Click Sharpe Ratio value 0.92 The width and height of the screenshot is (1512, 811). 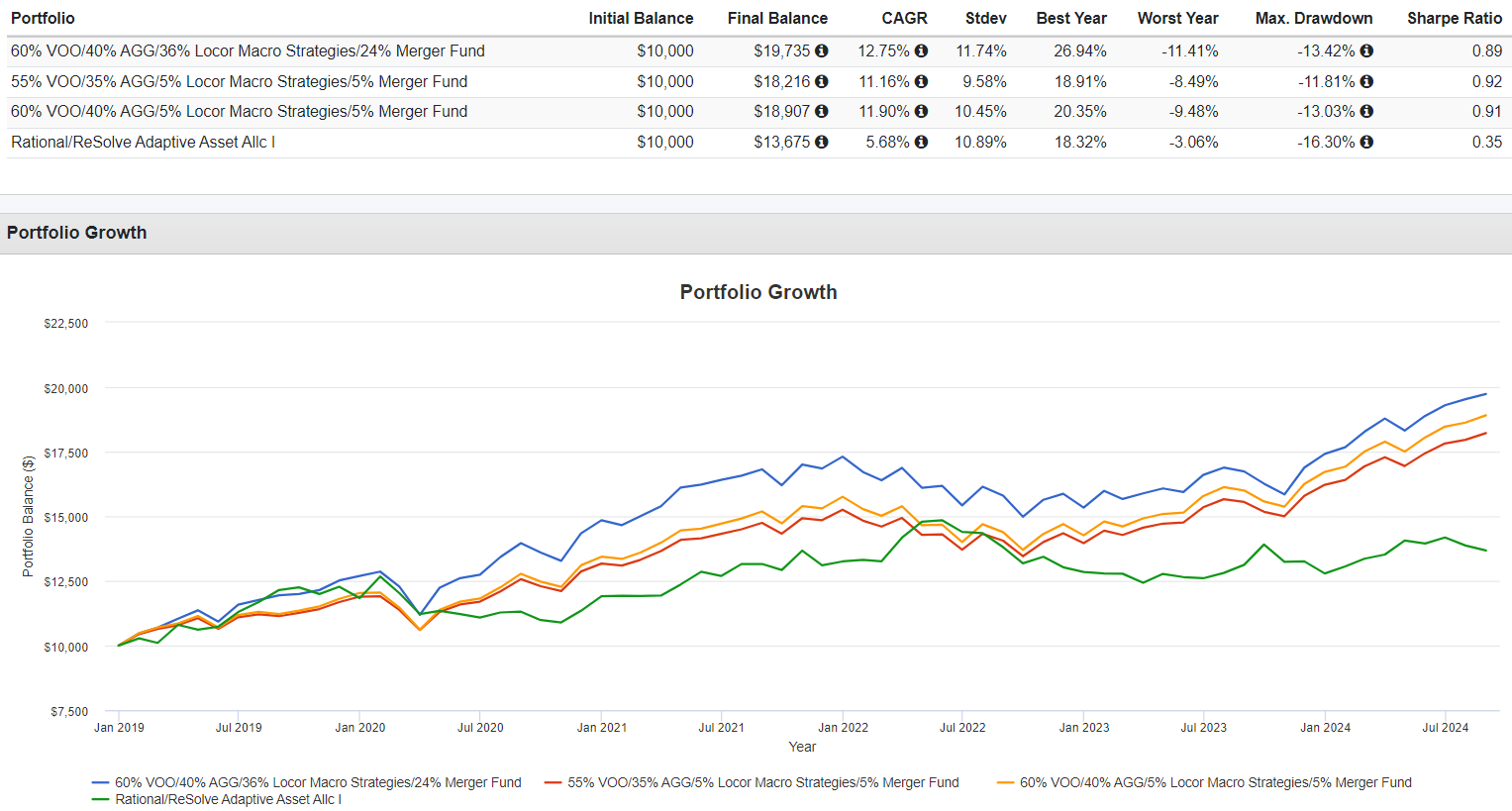pyautogui.click(x=1487, y=81)
